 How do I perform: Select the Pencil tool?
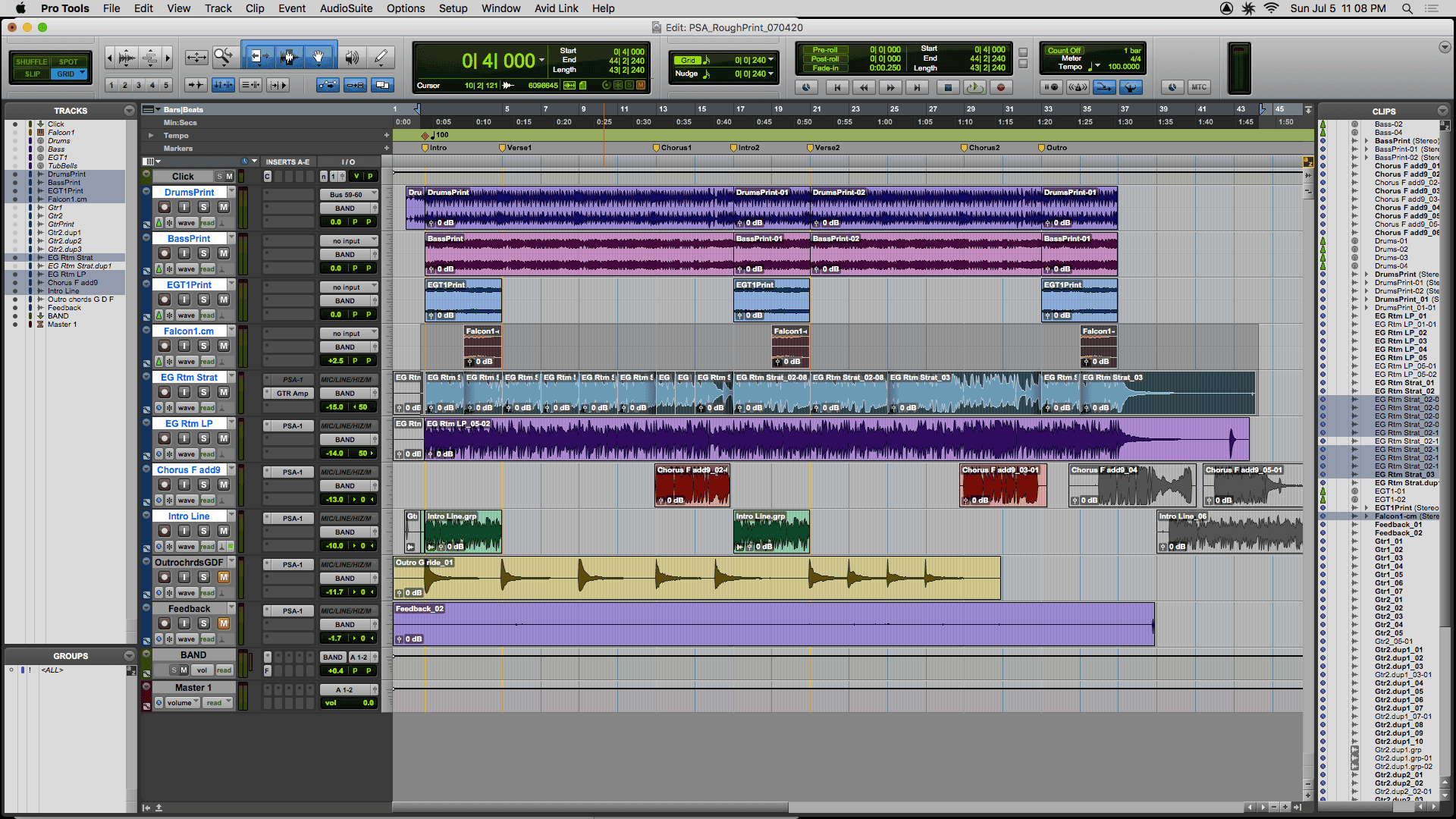click(381, 57)
